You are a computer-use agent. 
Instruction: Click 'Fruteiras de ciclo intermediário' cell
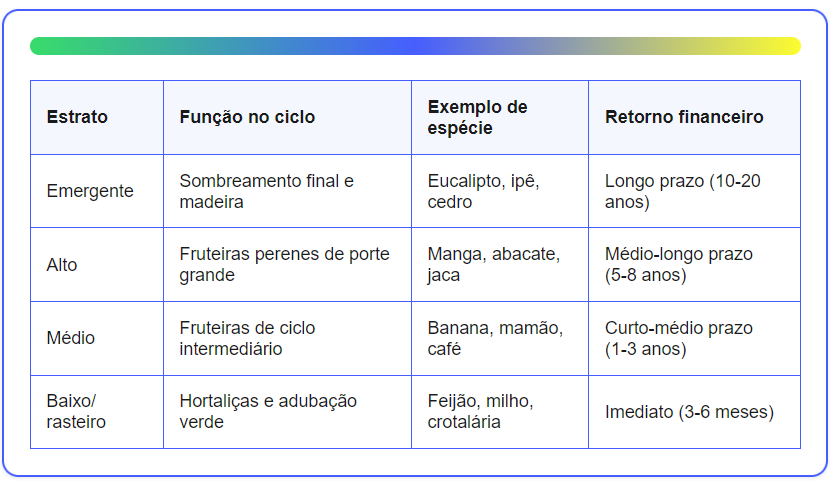click(x=287, y=338)
